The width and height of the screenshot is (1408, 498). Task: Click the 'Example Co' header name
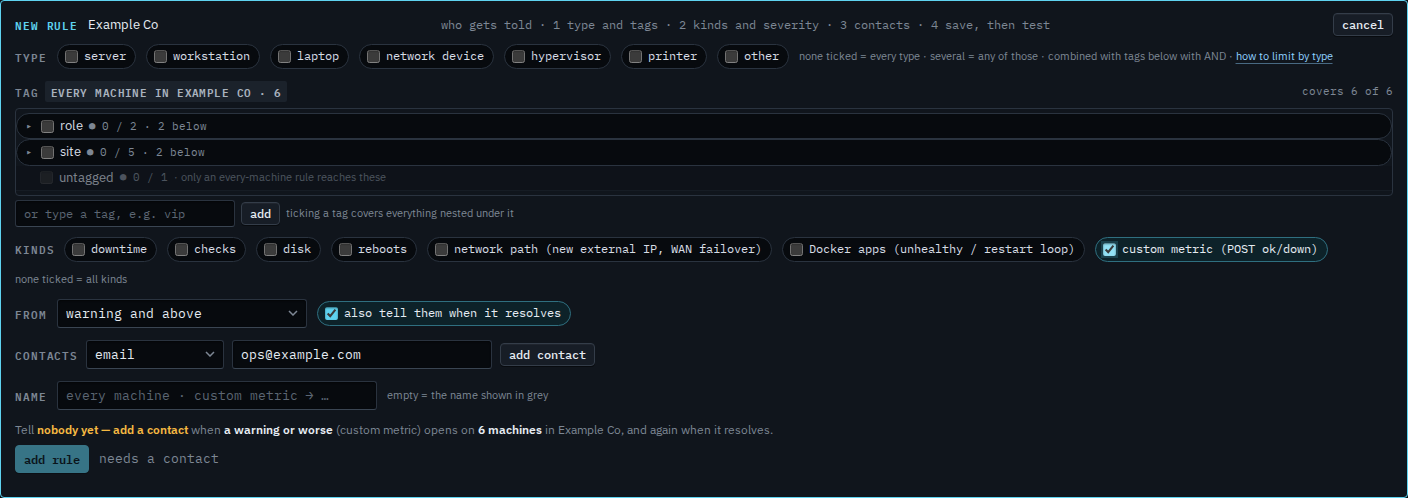point(123,25)
